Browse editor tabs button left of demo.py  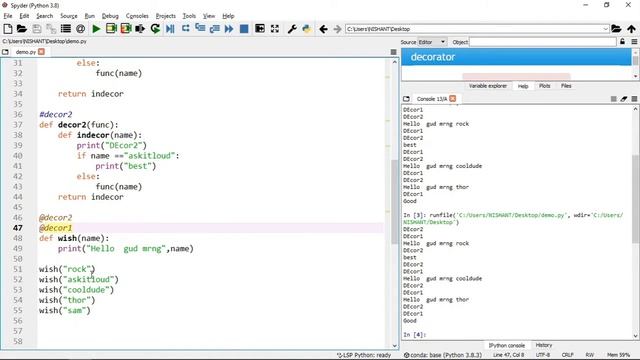[x=5, y=52]
